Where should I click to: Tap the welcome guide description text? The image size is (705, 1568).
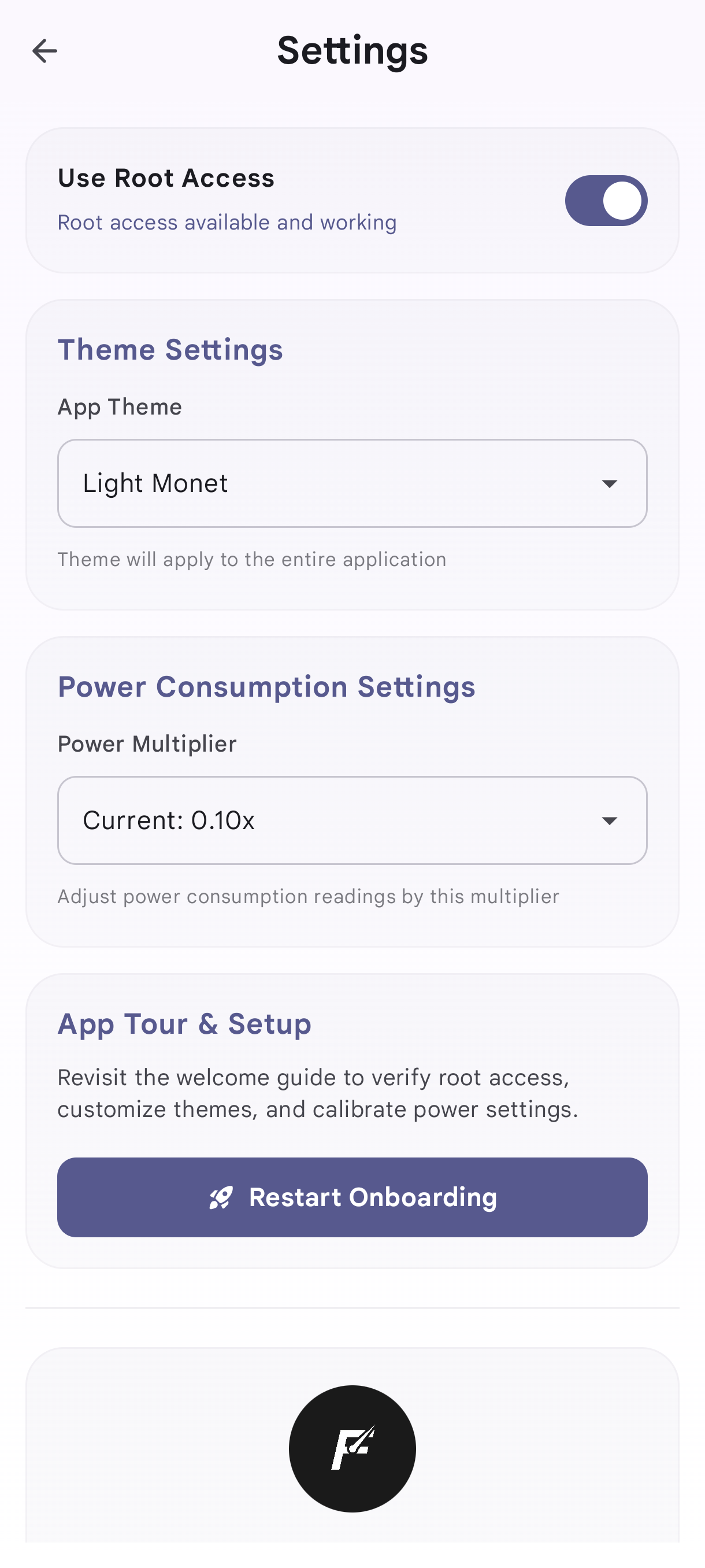coord(317,1093)
